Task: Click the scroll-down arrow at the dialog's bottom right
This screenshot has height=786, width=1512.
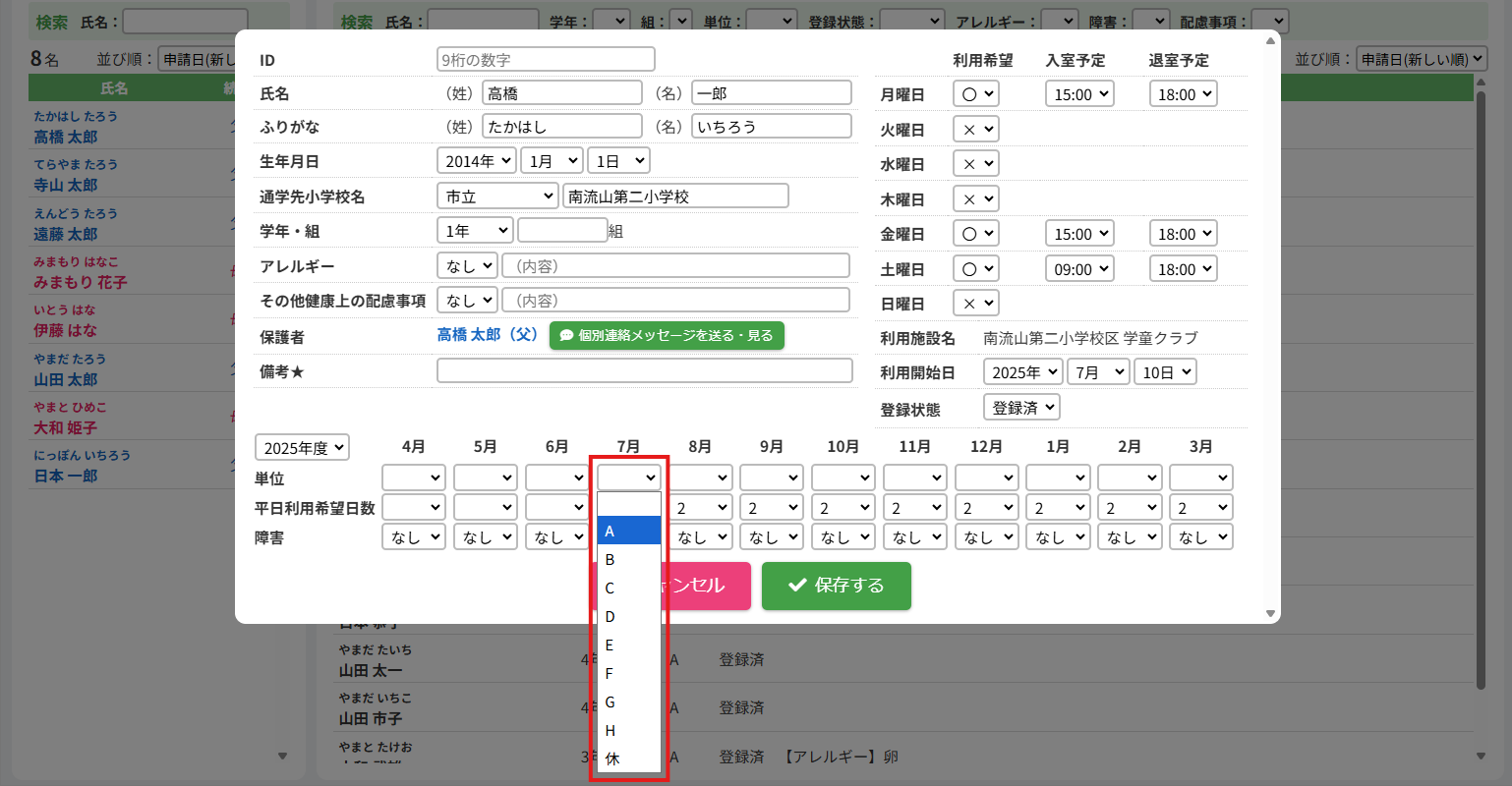Action: pyautogui.click(x=1271, y=614)
